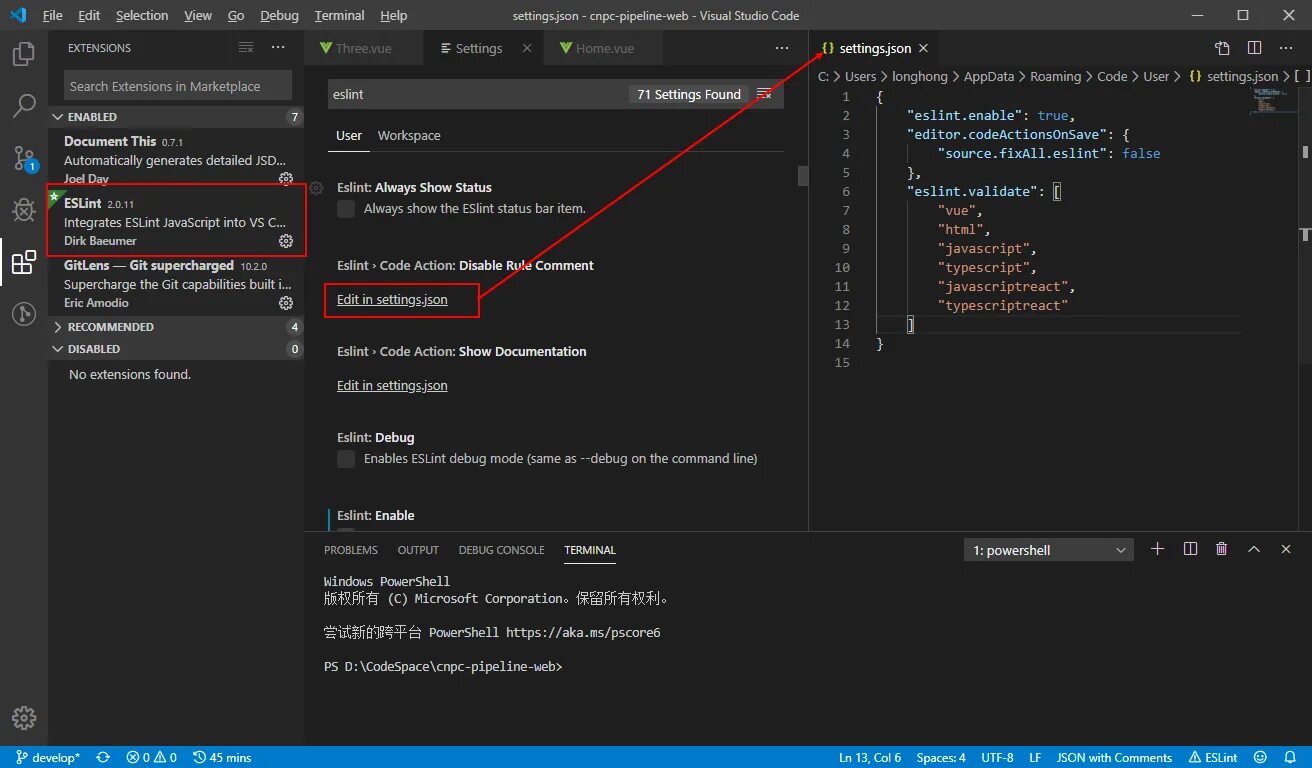The height and width of the screenshot is (768, 1312).
Task: Open the Extensions view icon
Action: pos(24,262)
